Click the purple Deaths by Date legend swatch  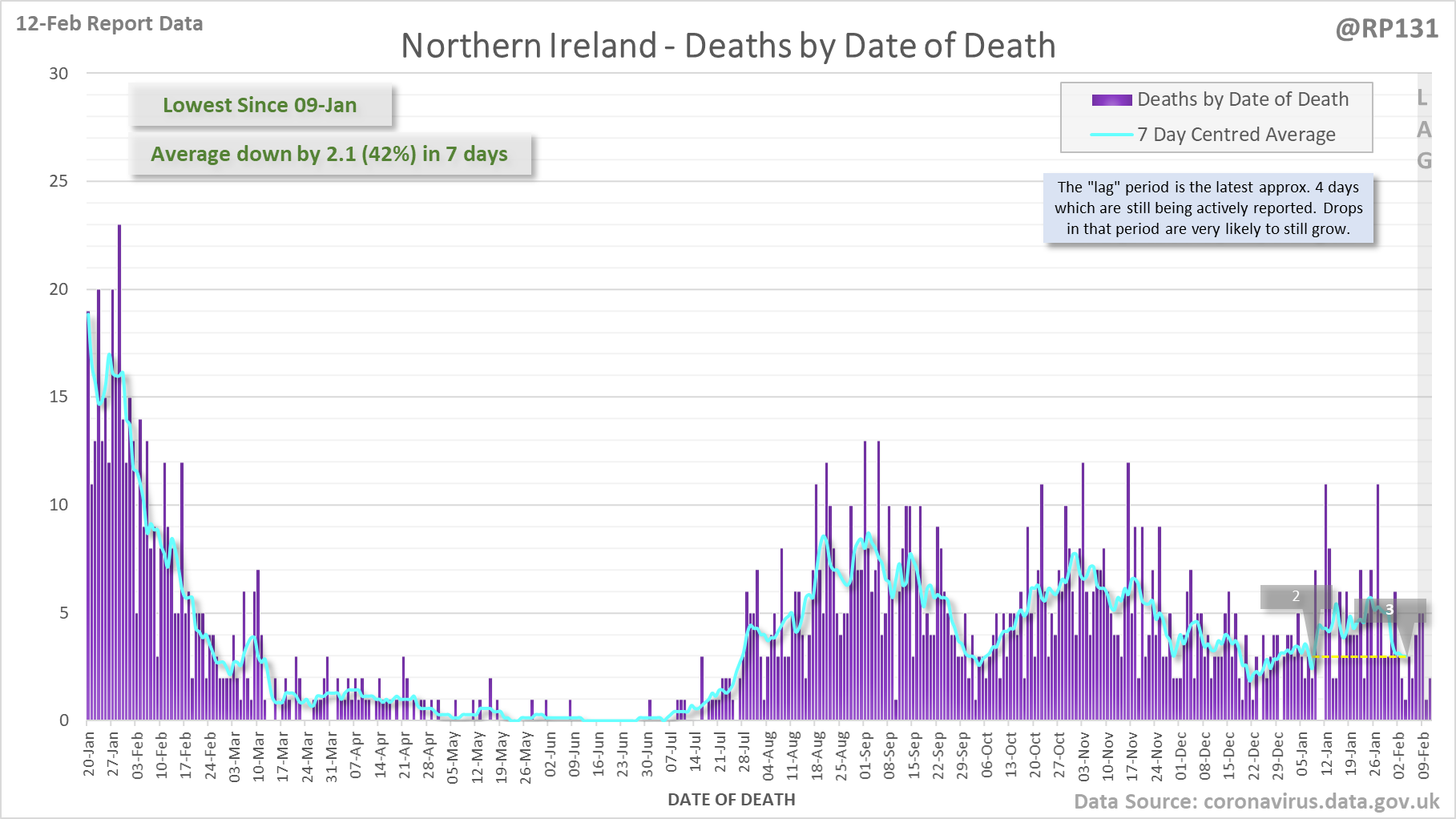click(x=1111, y=100)
